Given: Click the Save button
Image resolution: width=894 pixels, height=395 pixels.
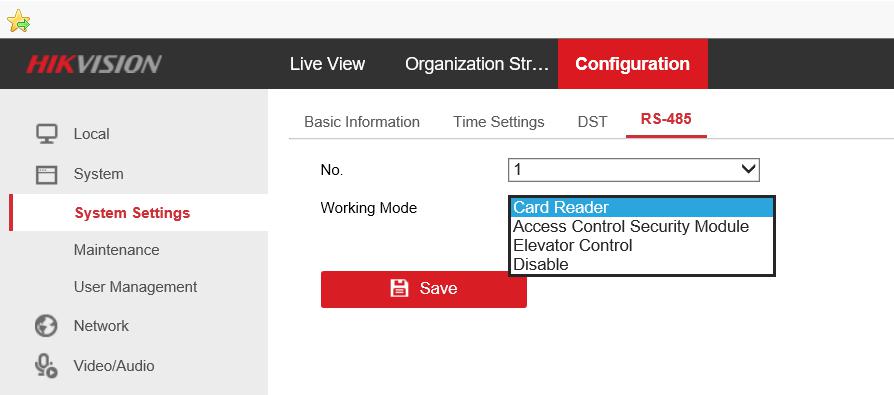Looking at the screenshot, I should tap(424, 289).
